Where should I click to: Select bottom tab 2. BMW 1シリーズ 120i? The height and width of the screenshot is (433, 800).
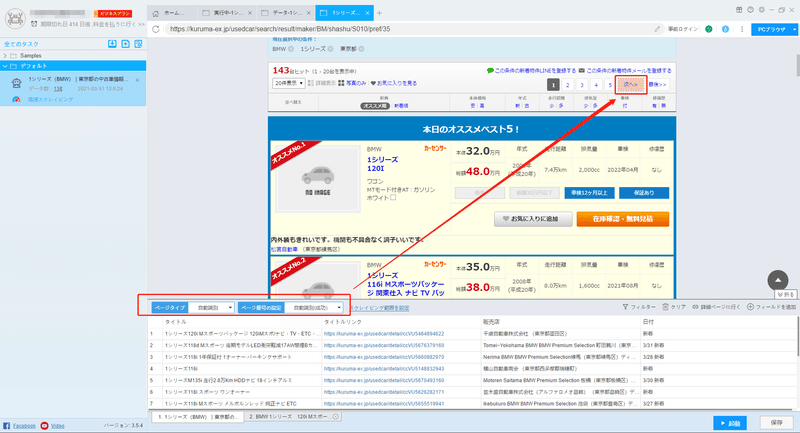pos(293,417)
